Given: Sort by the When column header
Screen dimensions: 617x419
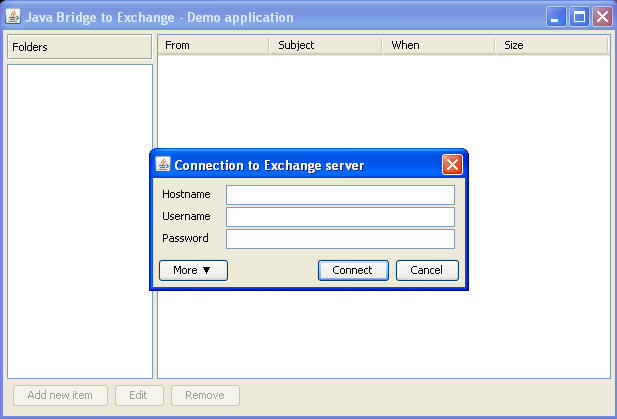Looking at the screenshot, I should 438,45.
